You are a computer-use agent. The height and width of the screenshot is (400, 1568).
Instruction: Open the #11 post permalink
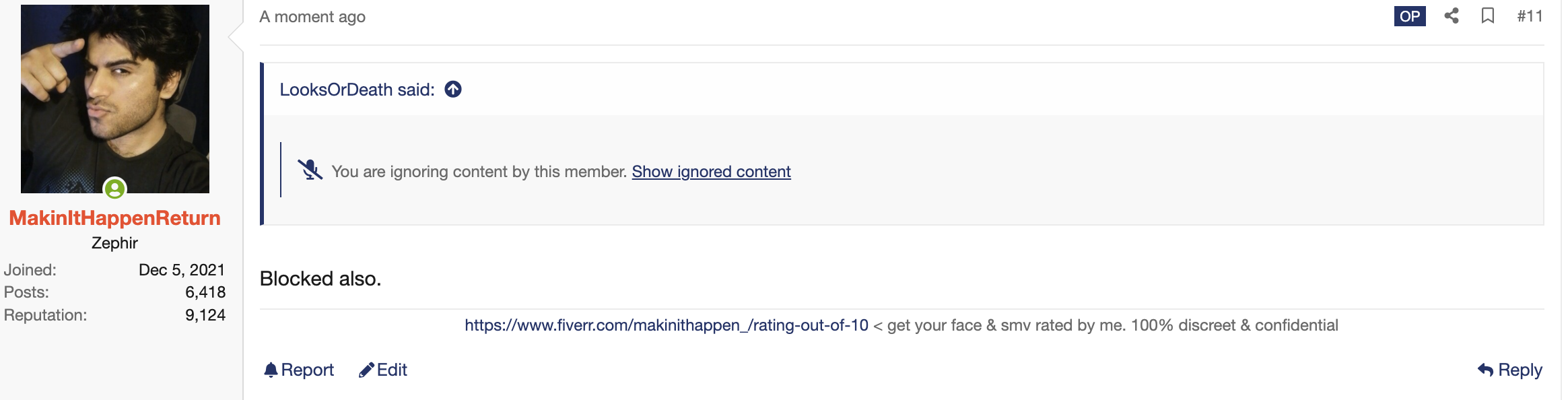click(1530, 16)
